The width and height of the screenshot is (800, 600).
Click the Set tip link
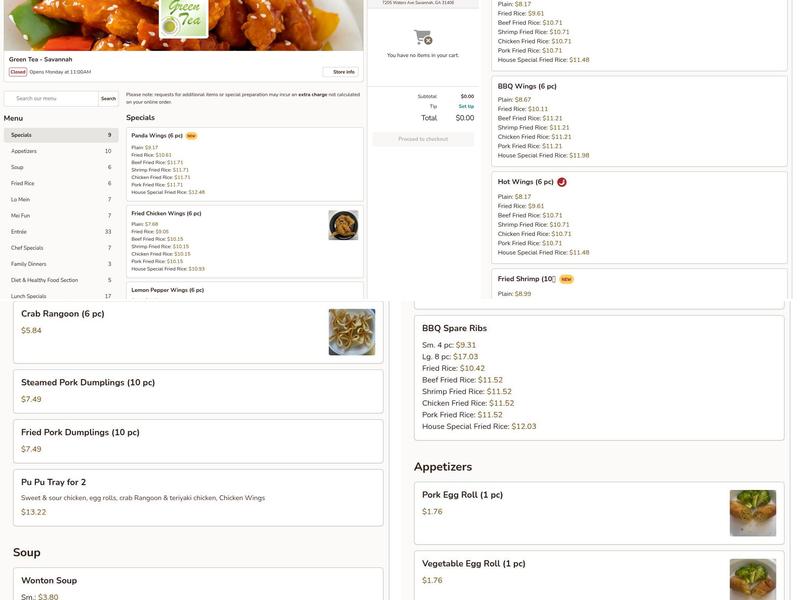click(x=466, y=106)
